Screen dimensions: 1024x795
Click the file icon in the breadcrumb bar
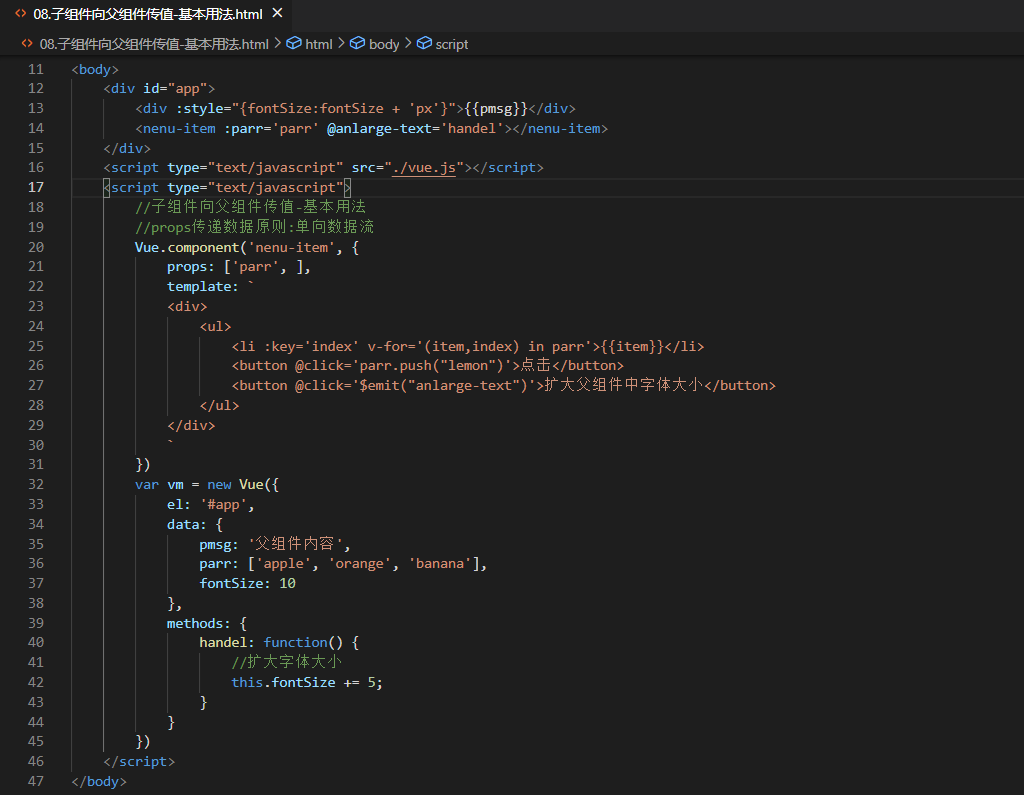point(27,44)
